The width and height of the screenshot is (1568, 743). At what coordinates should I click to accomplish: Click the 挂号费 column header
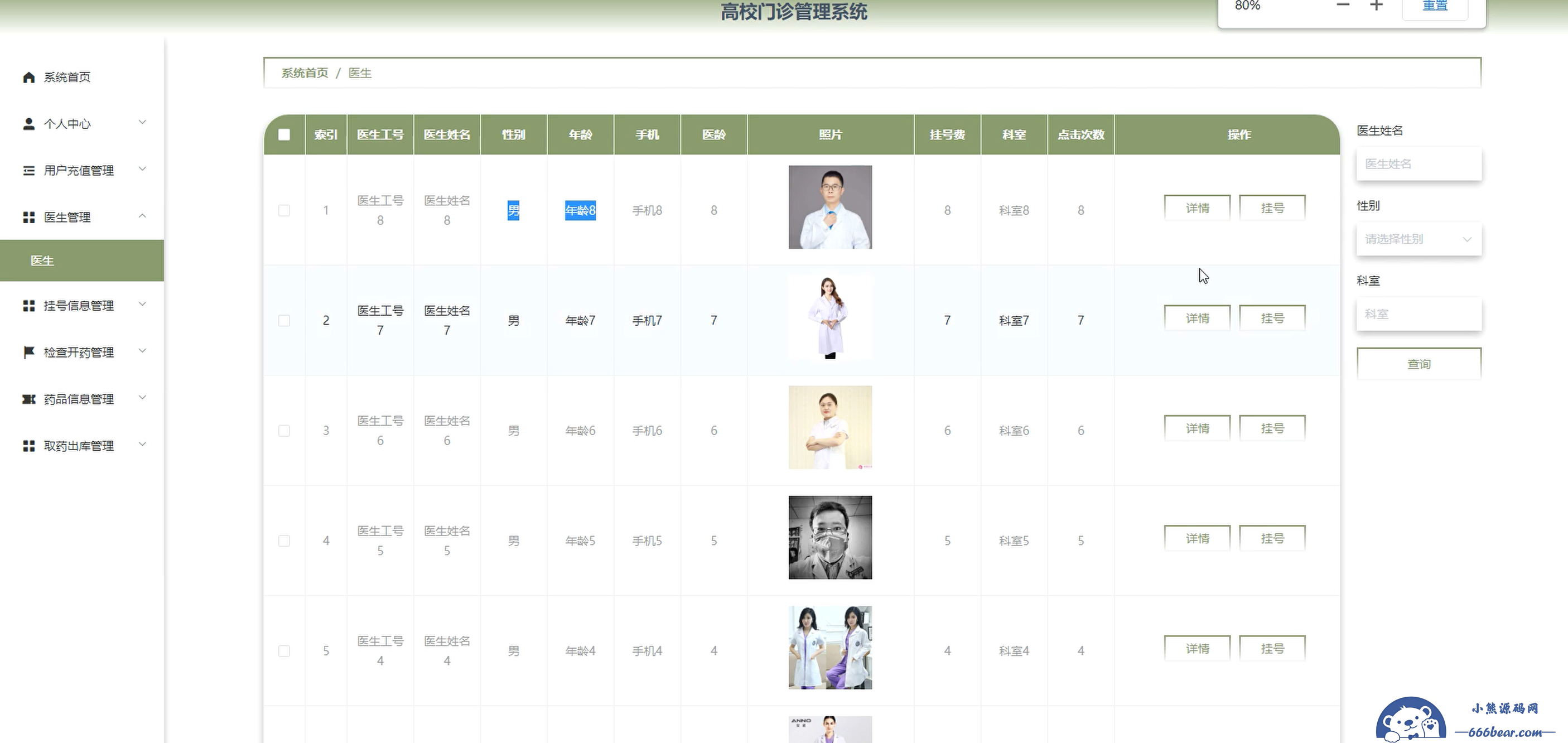pos(947,134)
